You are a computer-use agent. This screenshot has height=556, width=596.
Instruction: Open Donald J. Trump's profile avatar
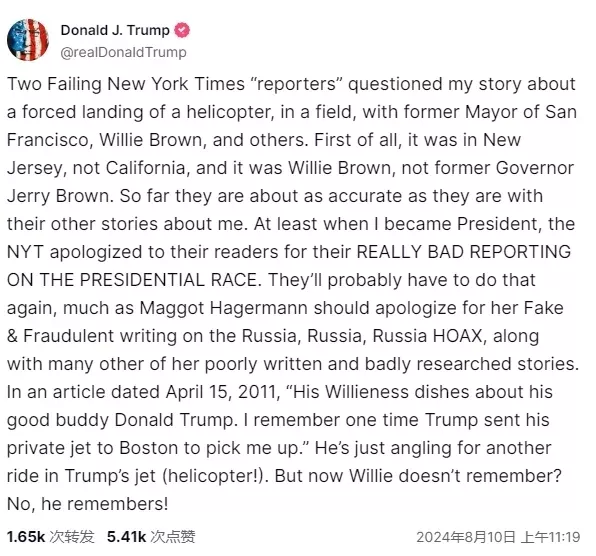point(28,40)
